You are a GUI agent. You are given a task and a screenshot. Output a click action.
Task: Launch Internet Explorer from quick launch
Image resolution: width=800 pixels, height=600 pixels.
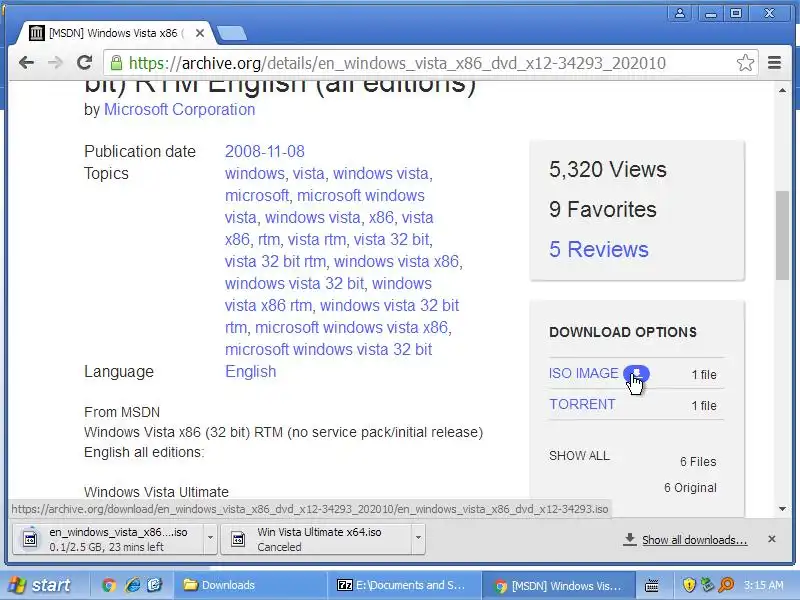[132, 585]
